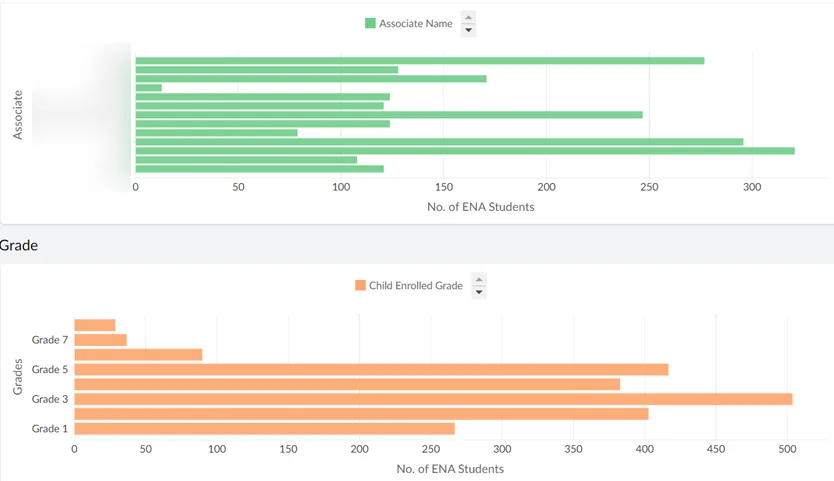Click No. of ENA Students title under orange chart
834x481 pixels.
click(450, 469)
